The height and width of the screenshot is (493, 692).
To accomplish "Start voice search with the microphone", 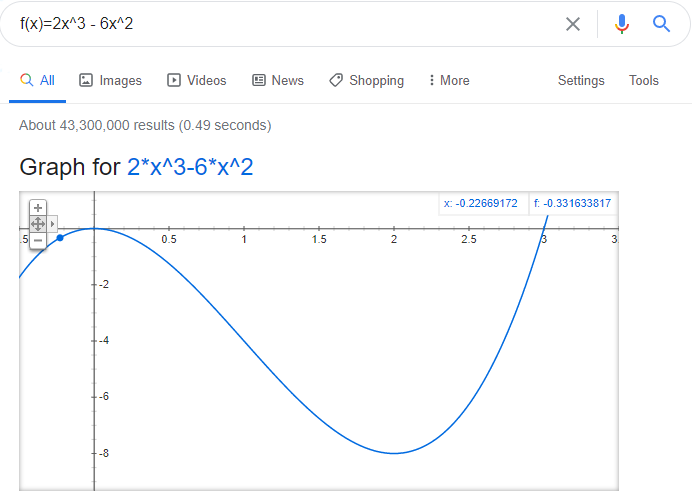I will click(x=622, y=24).
